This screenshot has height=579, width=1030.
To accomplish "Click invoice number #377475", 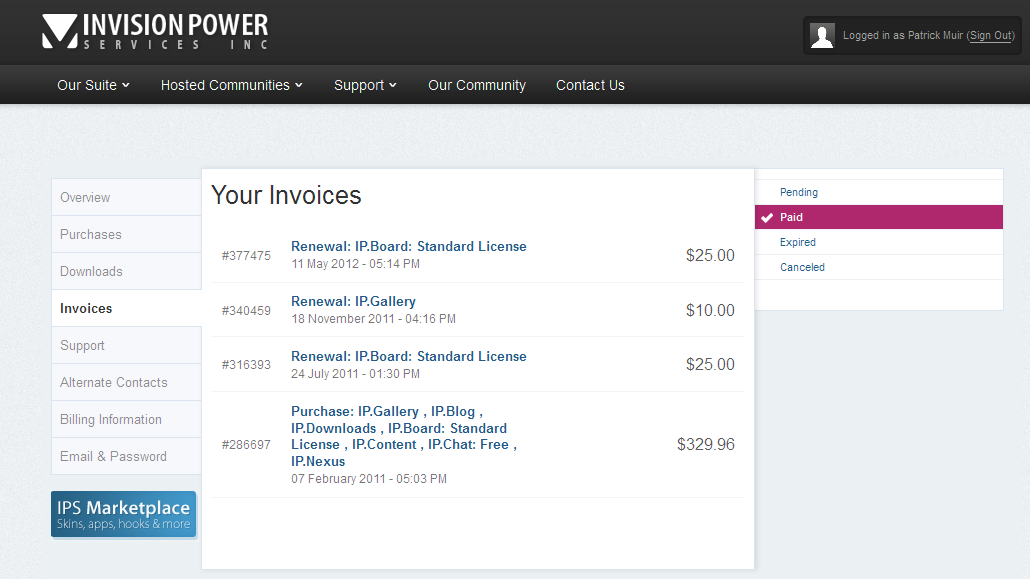I will coord(246,256).
